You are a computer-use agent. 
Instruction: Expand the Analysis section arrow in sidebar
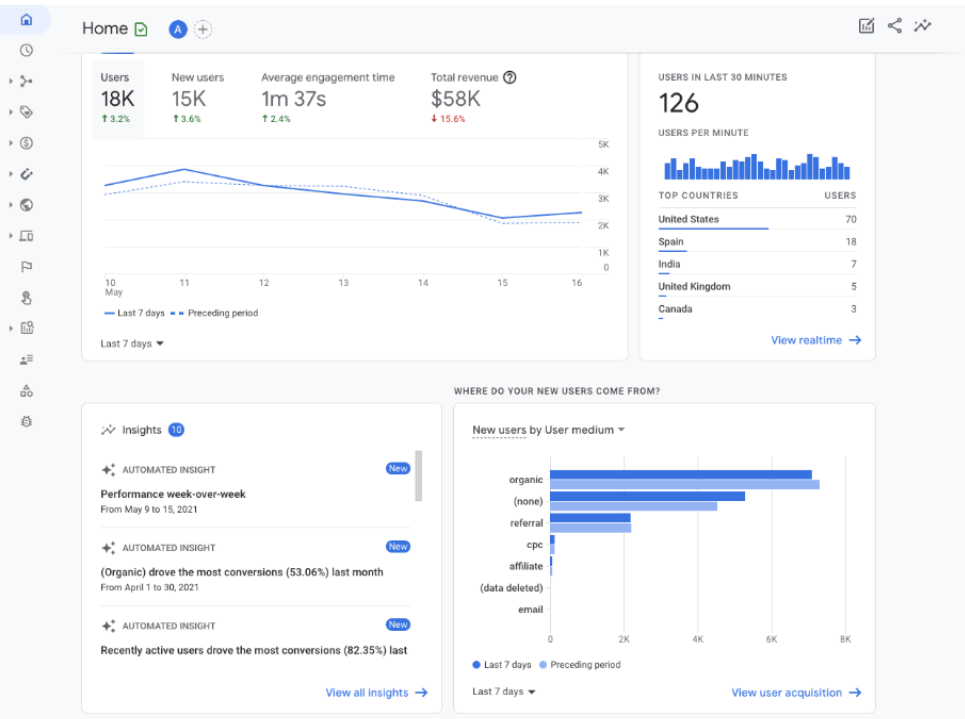pyautogui.click(x=10, y=328)
